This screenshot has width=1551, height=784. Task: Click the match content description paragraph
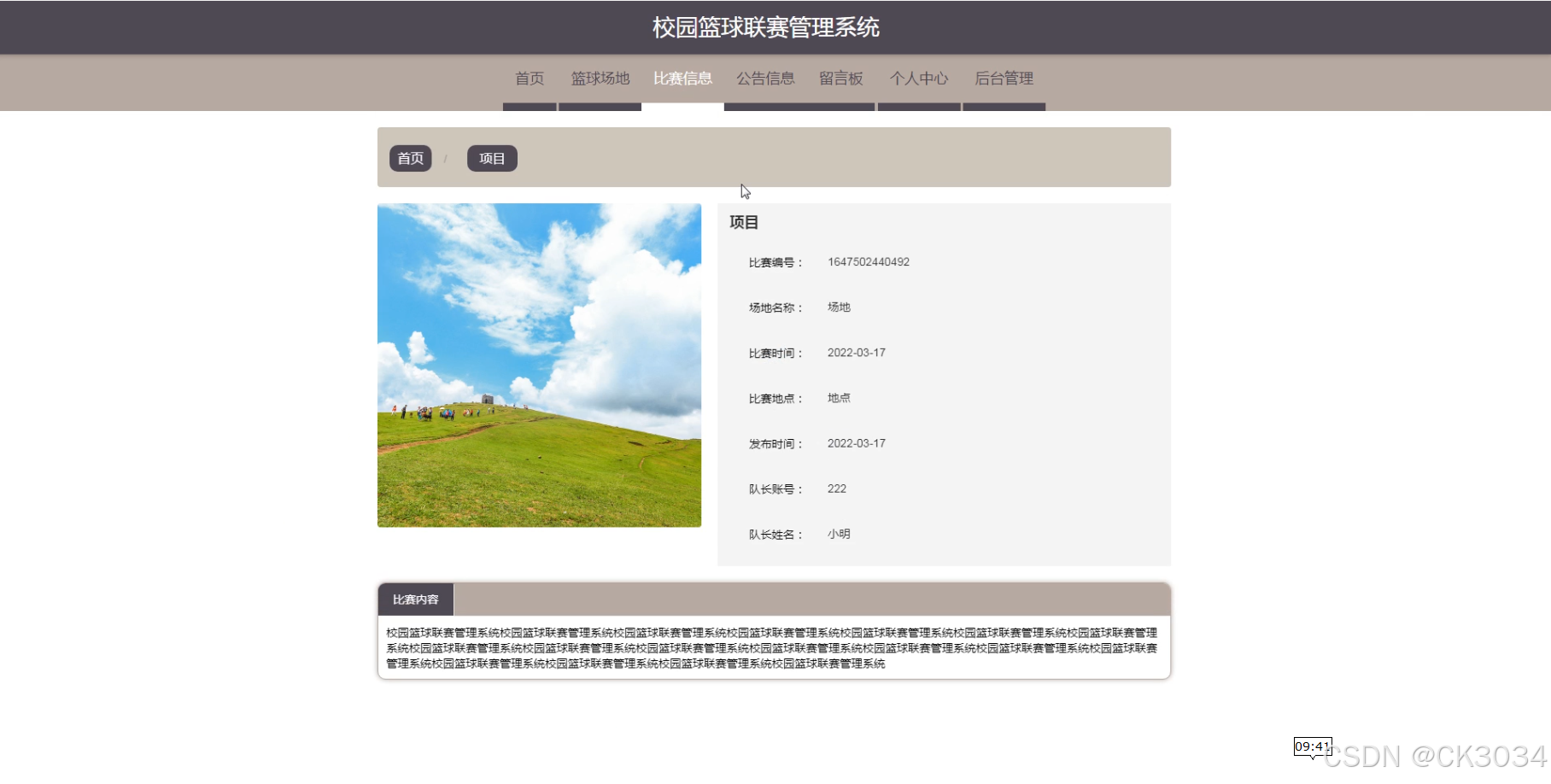tap(772, 648)
